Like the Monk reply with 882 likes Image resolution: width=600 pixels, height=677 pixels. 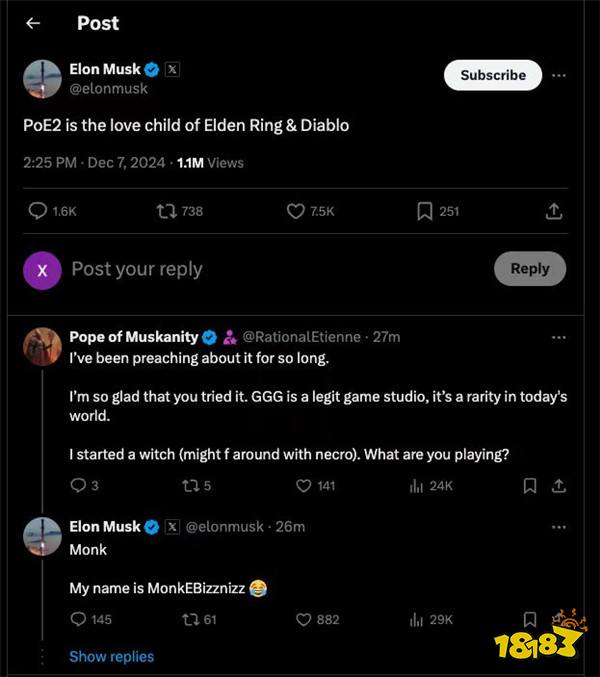click(318, 620)
